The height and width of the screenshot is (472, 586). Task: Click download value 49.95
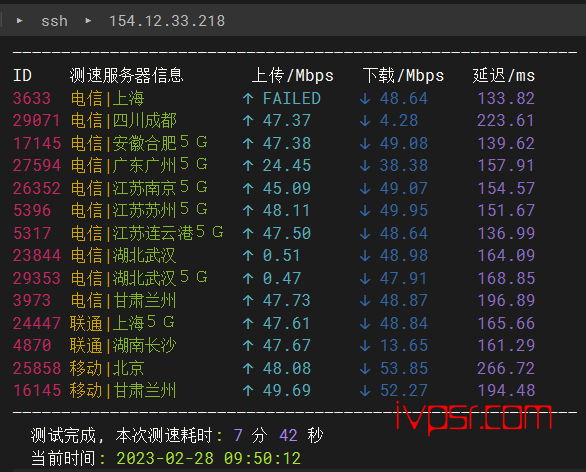click(404, 210)
